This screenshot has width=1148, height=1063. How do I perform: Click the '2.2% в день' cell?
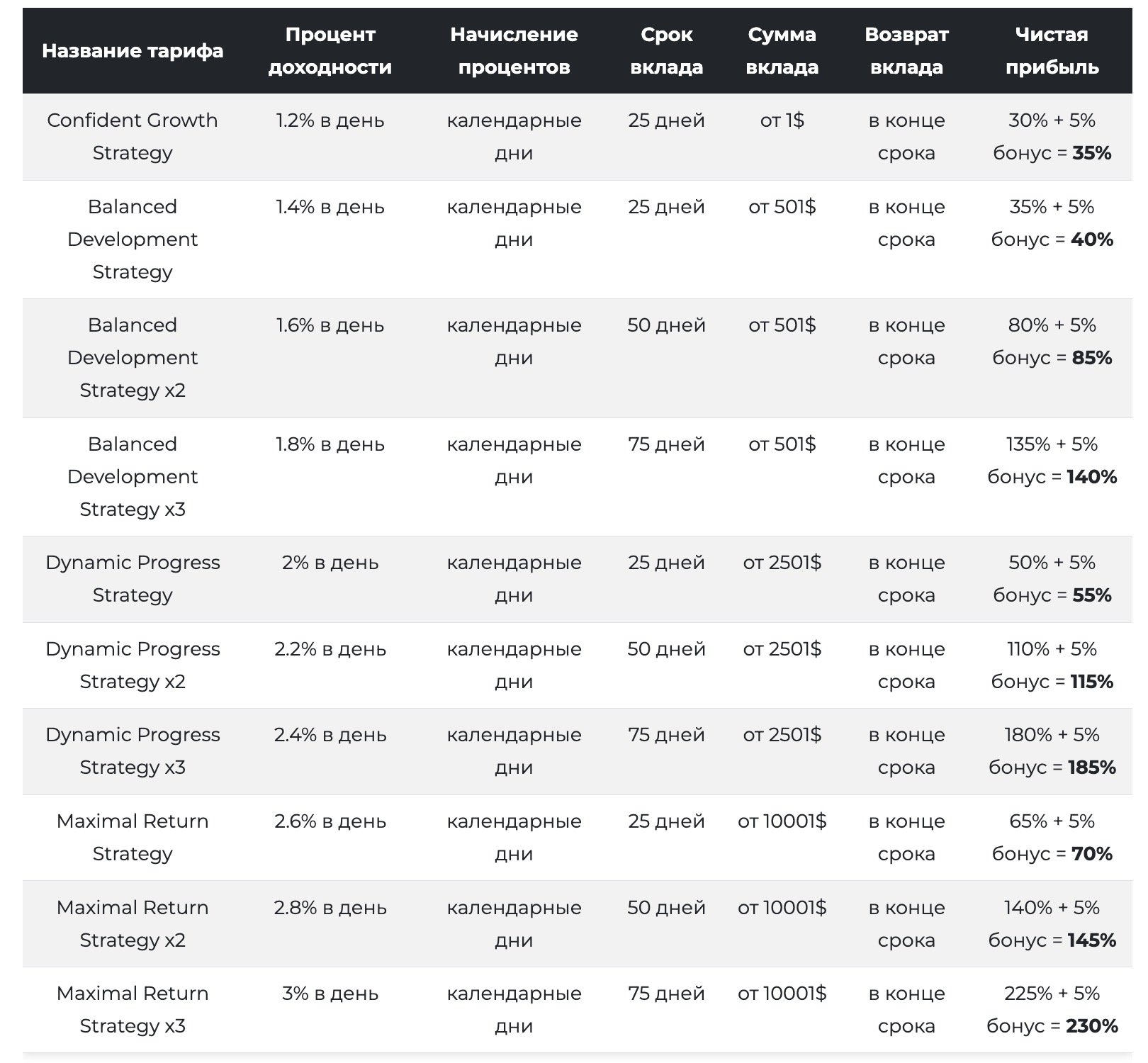tap(330, 649)
